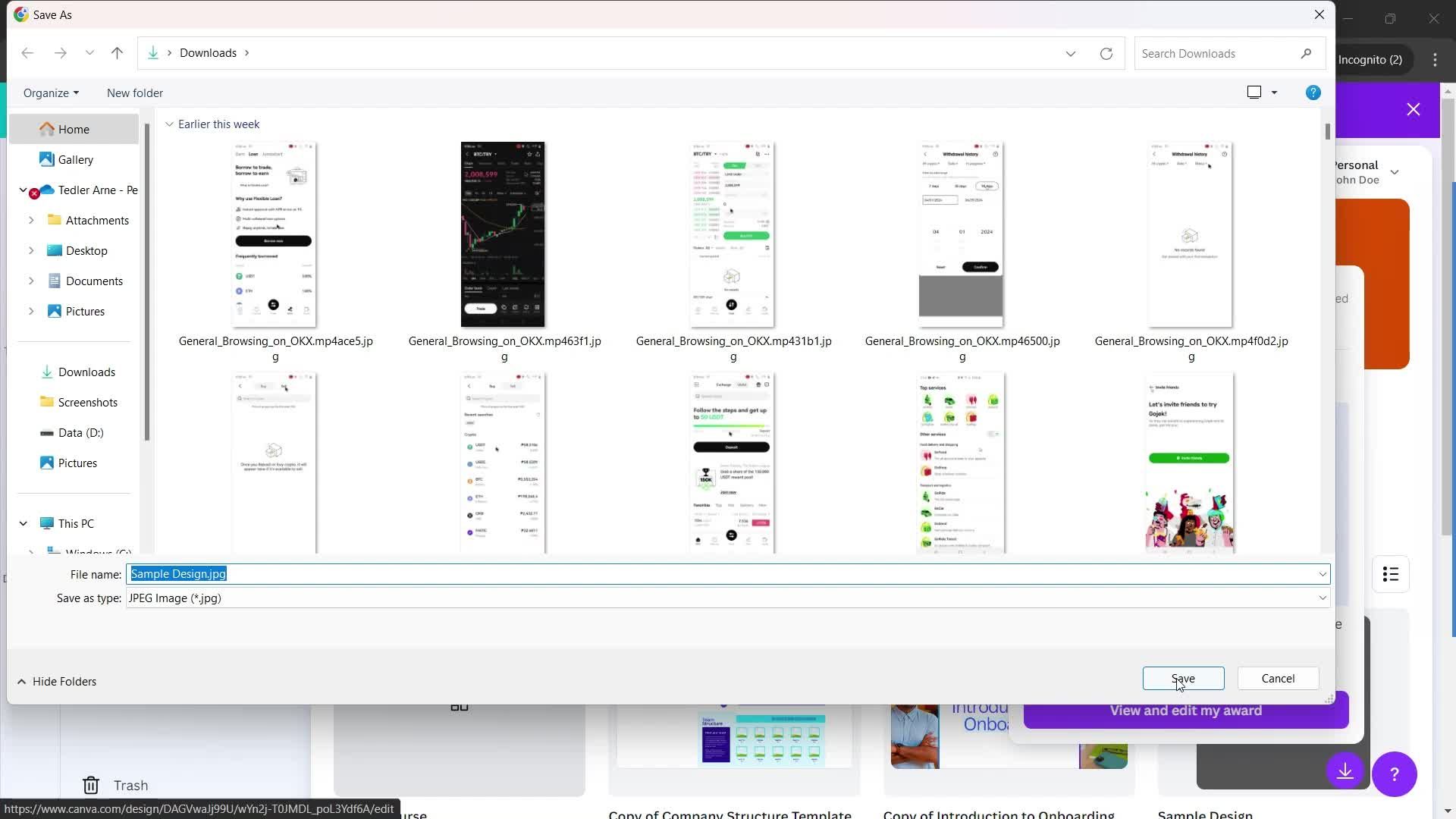Click the Organize menu item
This screenshot has width=1456, height=819.
51,92
